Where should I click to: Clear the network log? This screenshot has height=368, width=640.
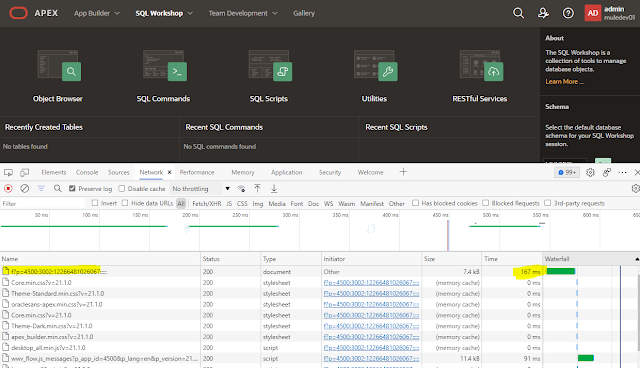pyautogui.click(x=24, y=188)
